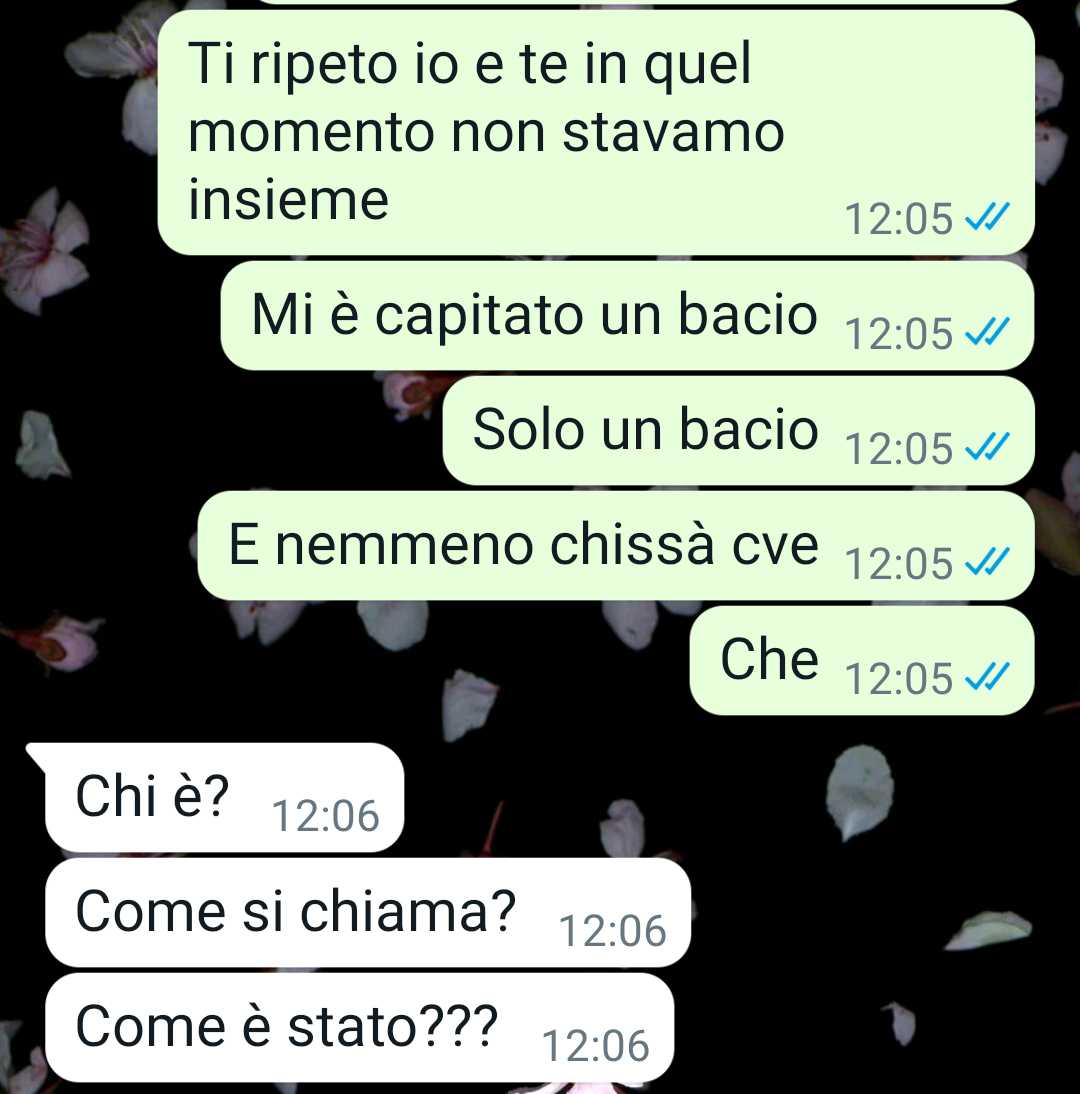
Task: Select the 'Mi è capitato un bacio' bubble
Action: [x=627, y=316]
